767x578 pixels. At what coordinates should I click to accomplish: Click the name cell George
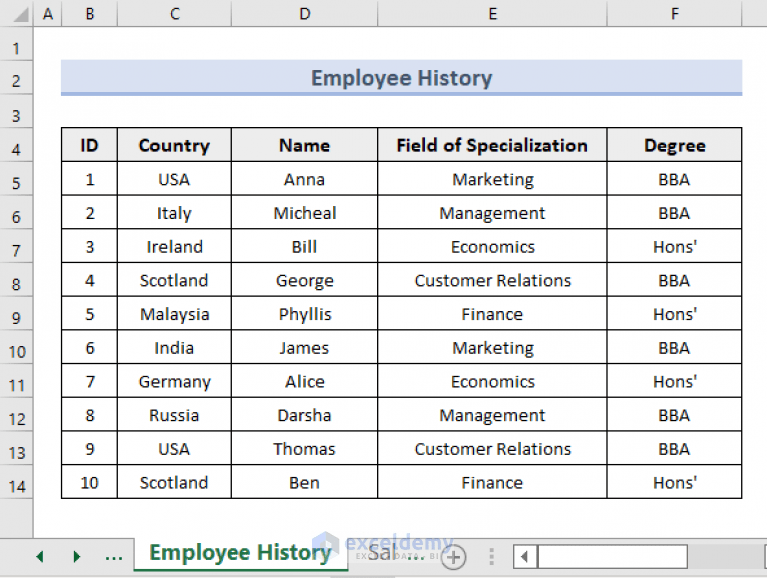tap(304, 280)
